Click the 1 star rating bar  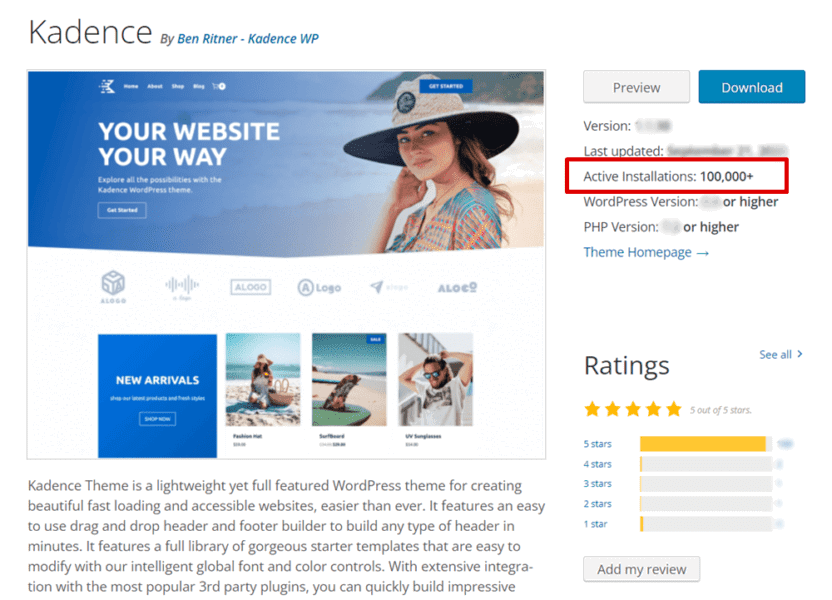coord(706,524)
